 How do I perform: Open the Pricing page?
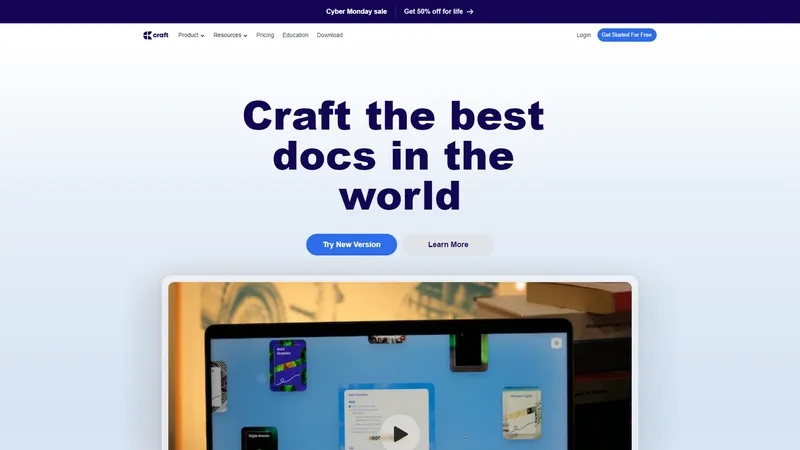click(x=265, y=35)
